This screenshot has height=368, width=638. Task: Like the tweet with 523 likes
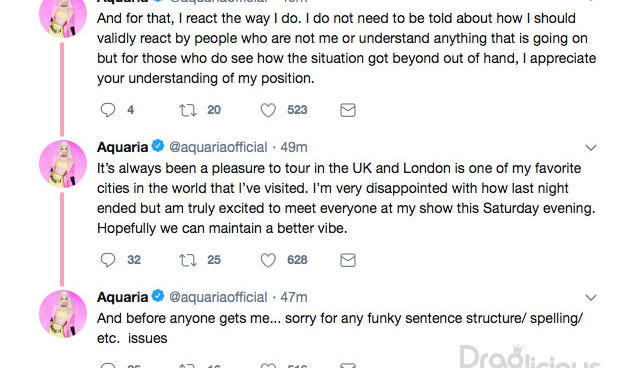coord(268,110)
